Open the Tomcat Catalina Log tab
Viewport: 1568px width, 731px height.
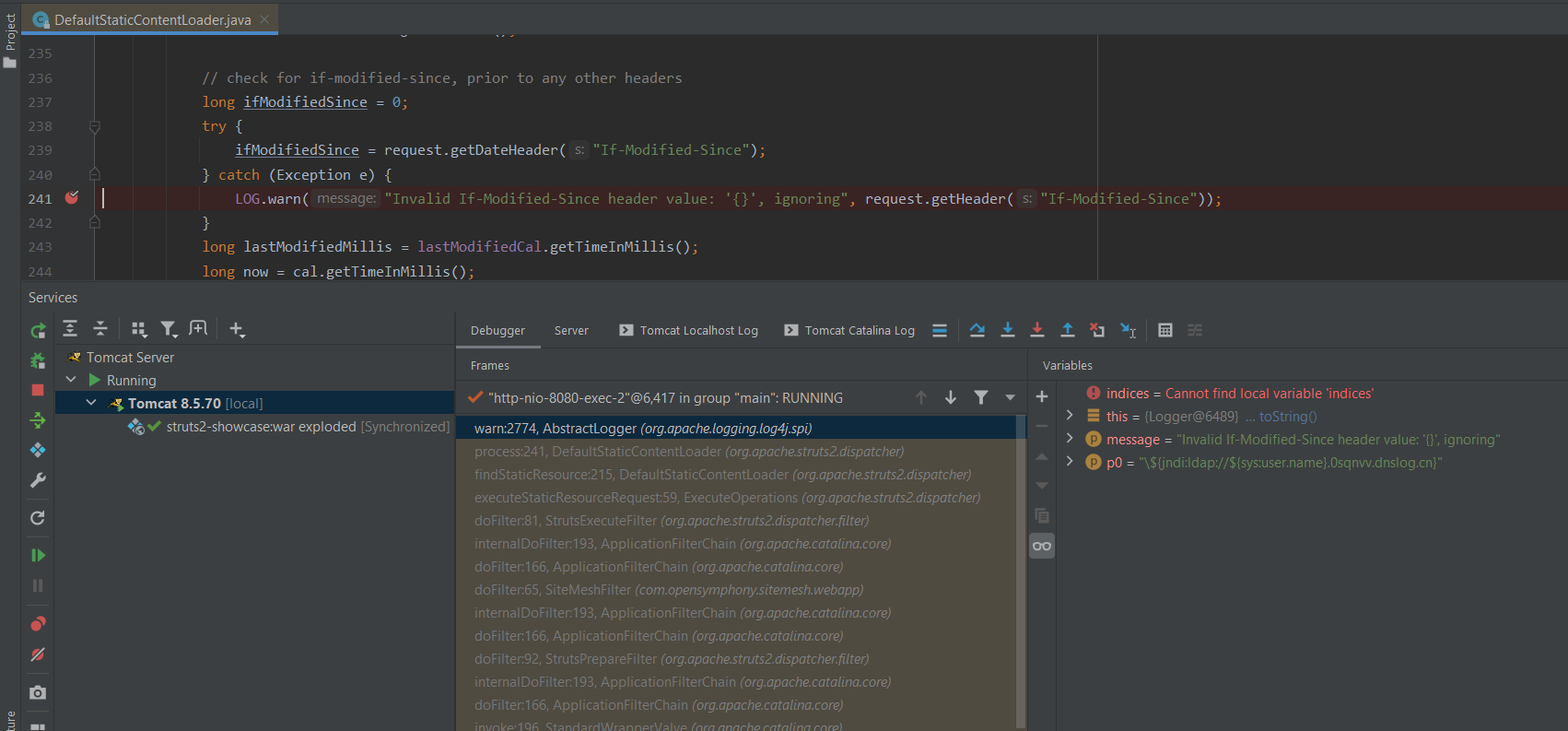[x=849, y=330]
